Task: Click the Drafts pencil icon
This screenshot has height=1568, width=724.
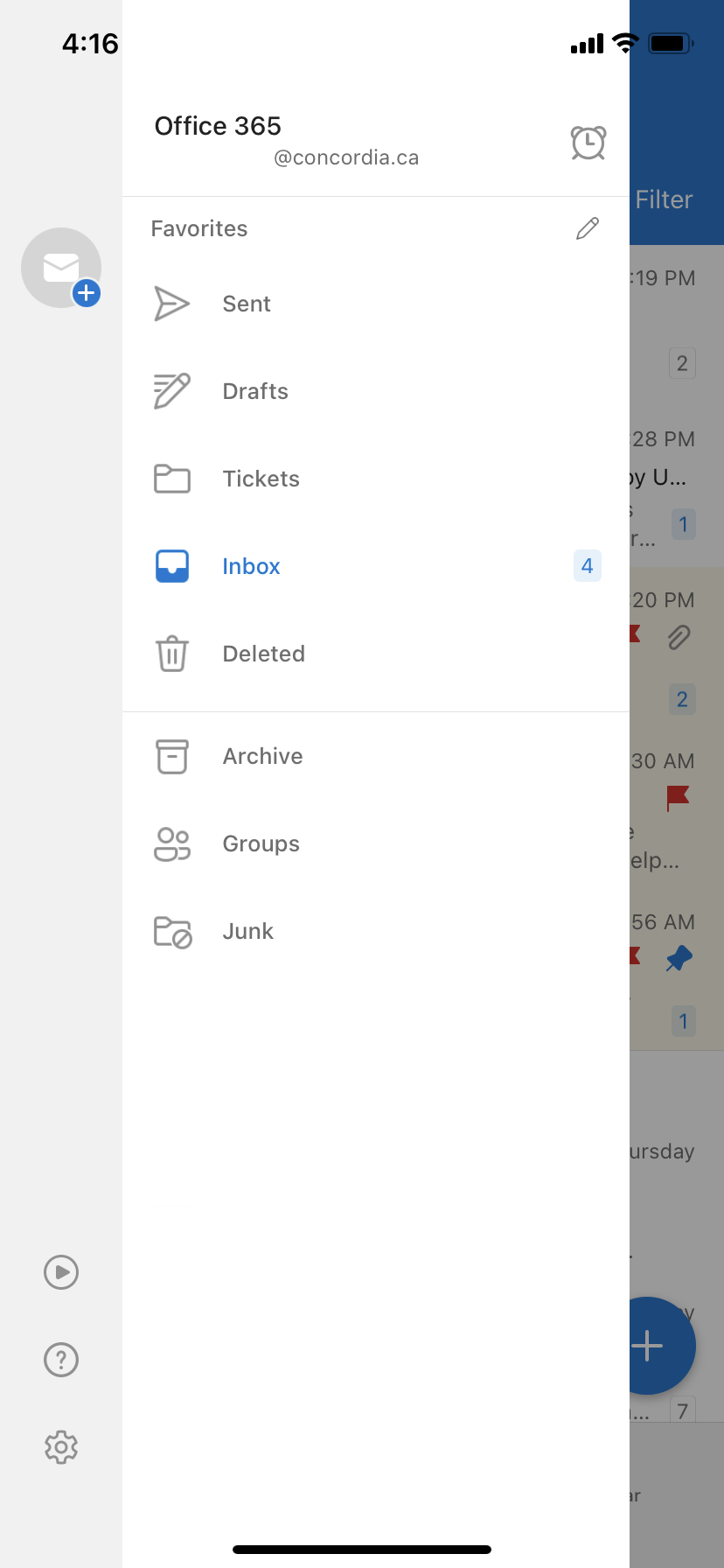Action: pos(171,391)
